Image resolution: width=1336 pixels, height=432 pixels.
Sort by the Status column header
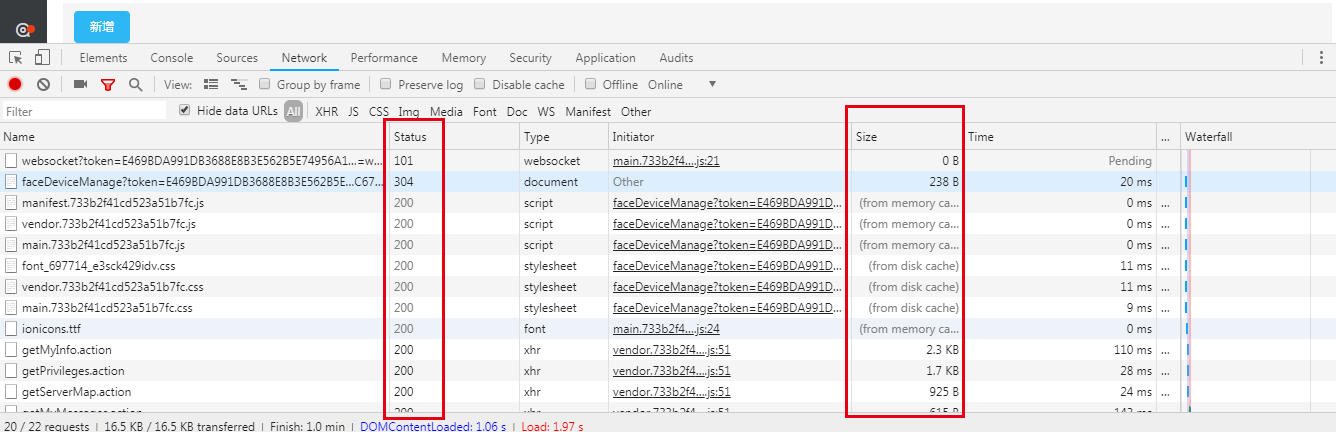pyautogui.click(x=453, y=137)
